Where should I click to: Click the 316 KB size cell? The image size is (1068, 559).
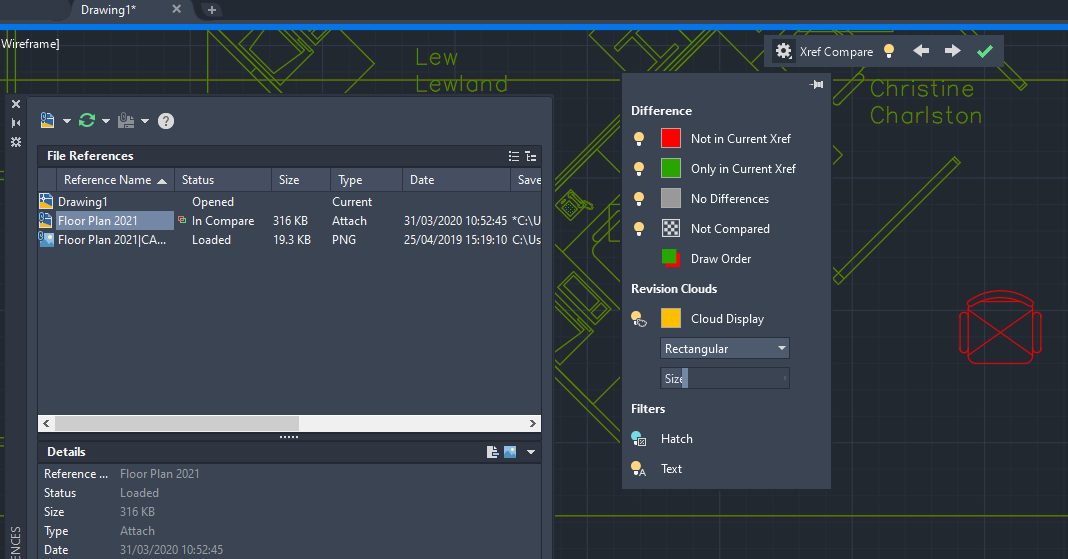[x=290, y=221]
